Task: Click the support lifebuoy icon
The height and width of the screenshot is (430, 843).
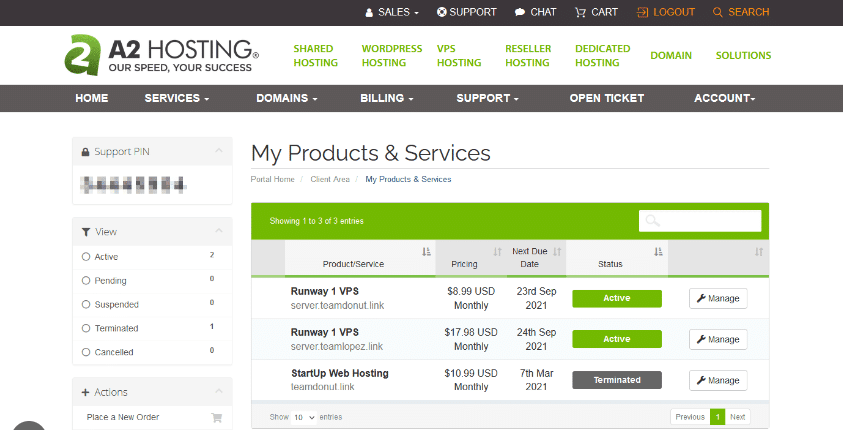Action: [x=441, y=12]
